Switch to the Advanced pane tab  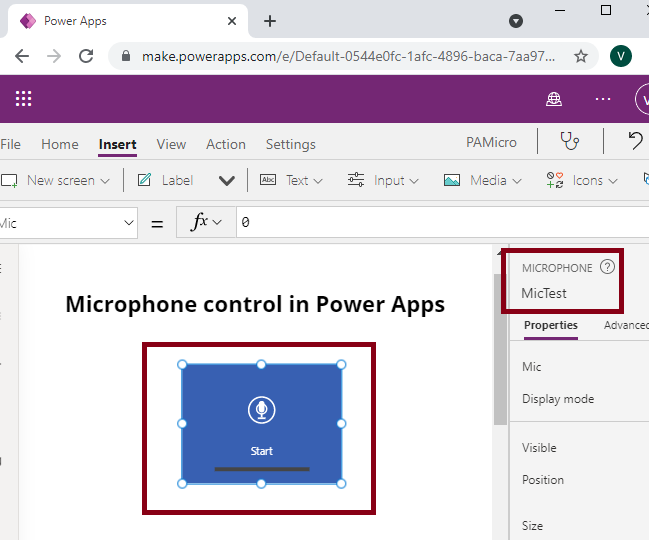(x=626, y=326)
